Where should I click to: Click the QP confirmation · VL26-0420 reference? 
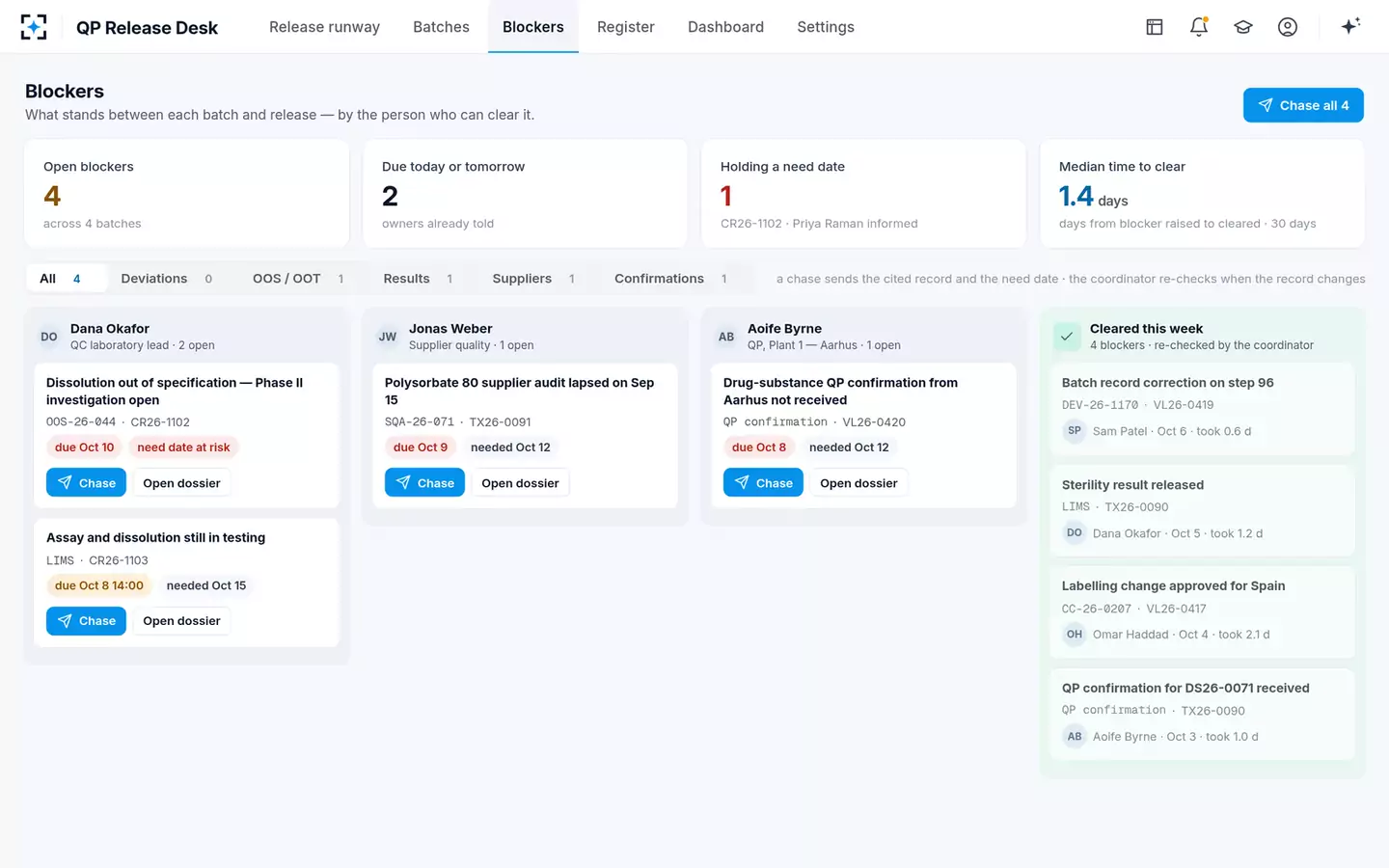click(814, 422)
